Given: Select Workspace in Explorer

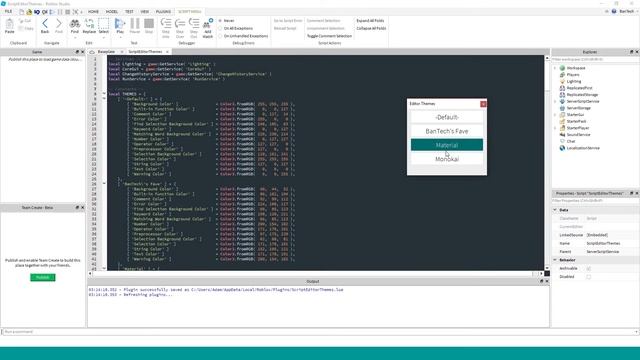Looking at the screenshot, I should tap(576, 68).
